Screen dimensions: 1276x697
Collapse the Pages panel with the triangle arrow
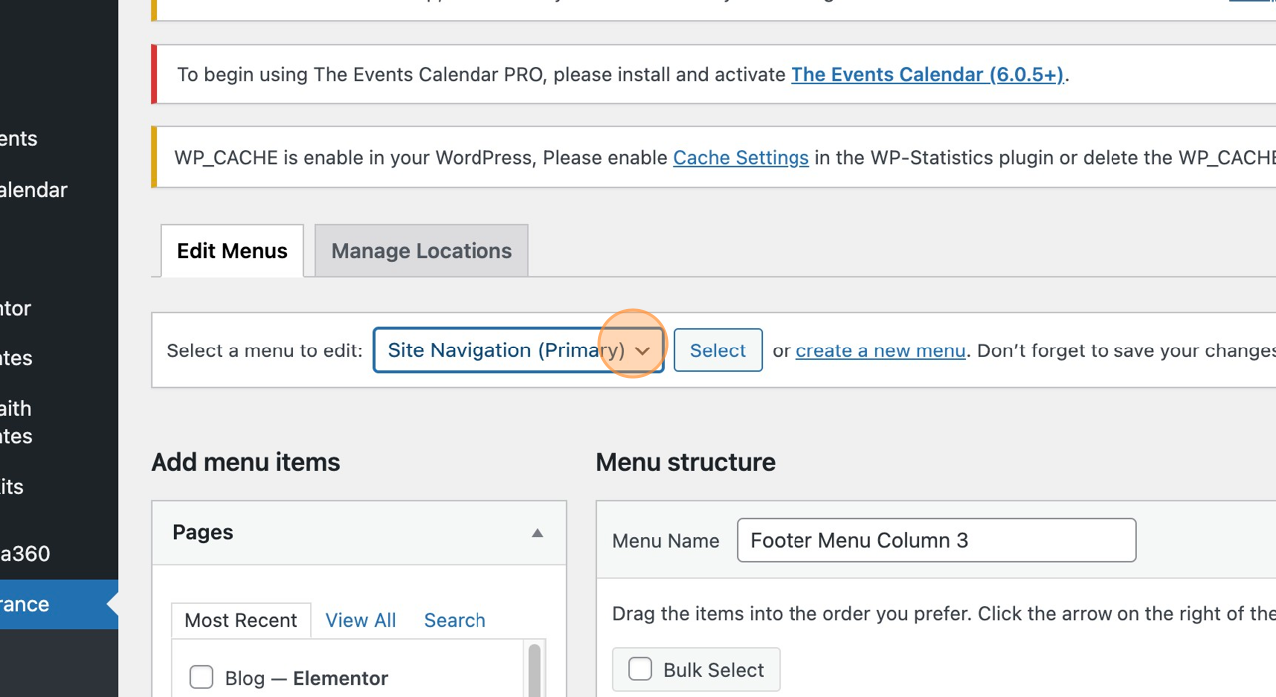coord(537,533)
